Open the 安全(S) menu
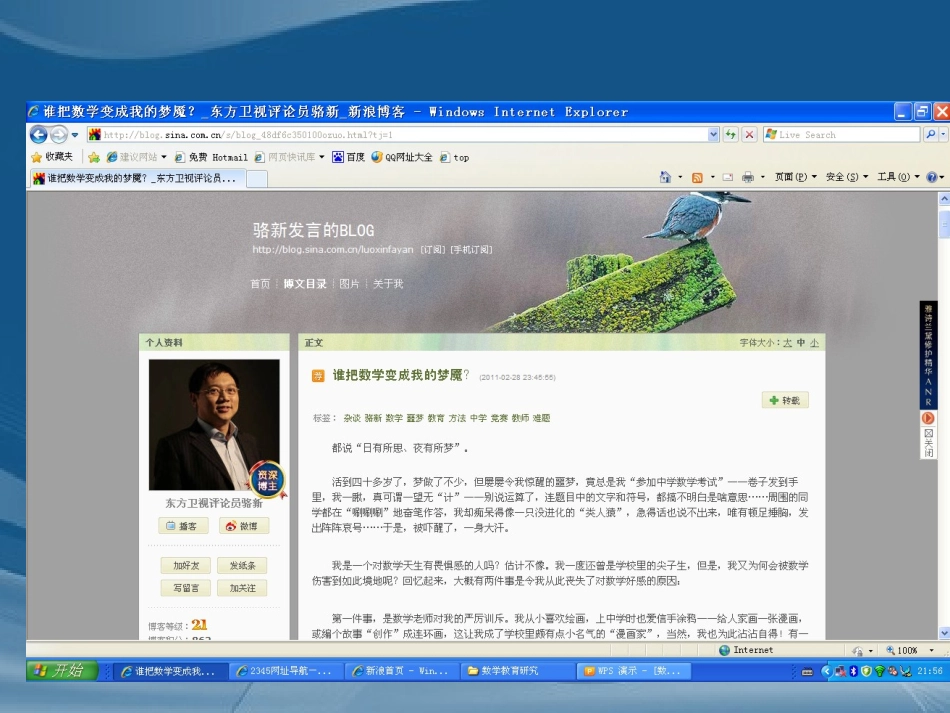Screen dimensions: 950x713 (847, 177)
